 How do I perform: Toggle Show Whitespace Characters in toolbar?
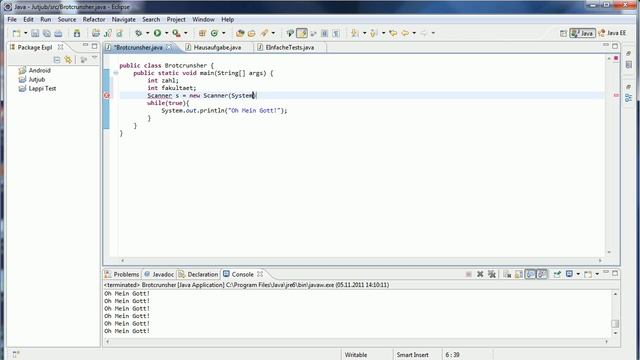coord(336,33)
